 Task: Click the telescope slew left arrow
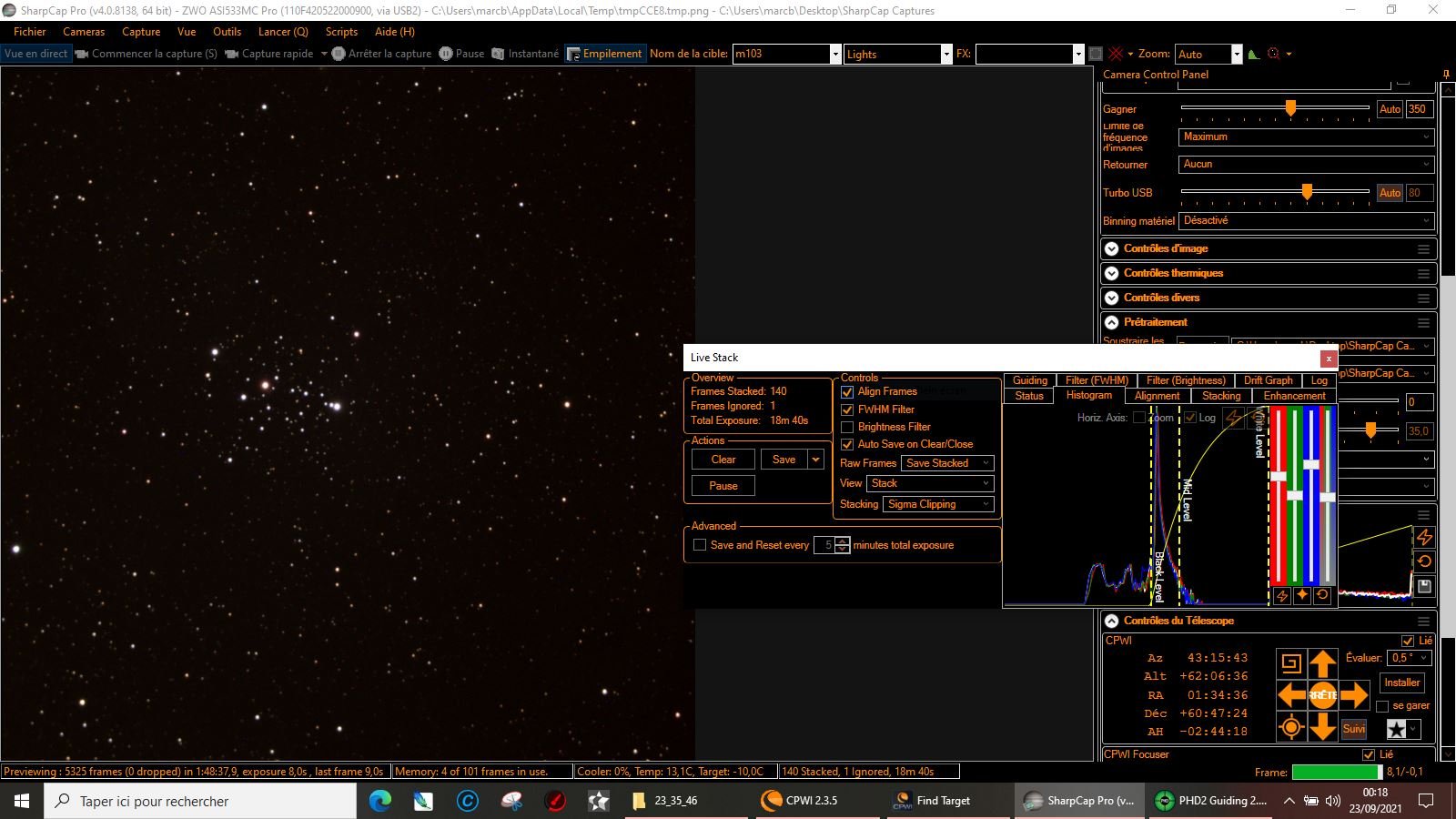click(x=1291, y=695)
